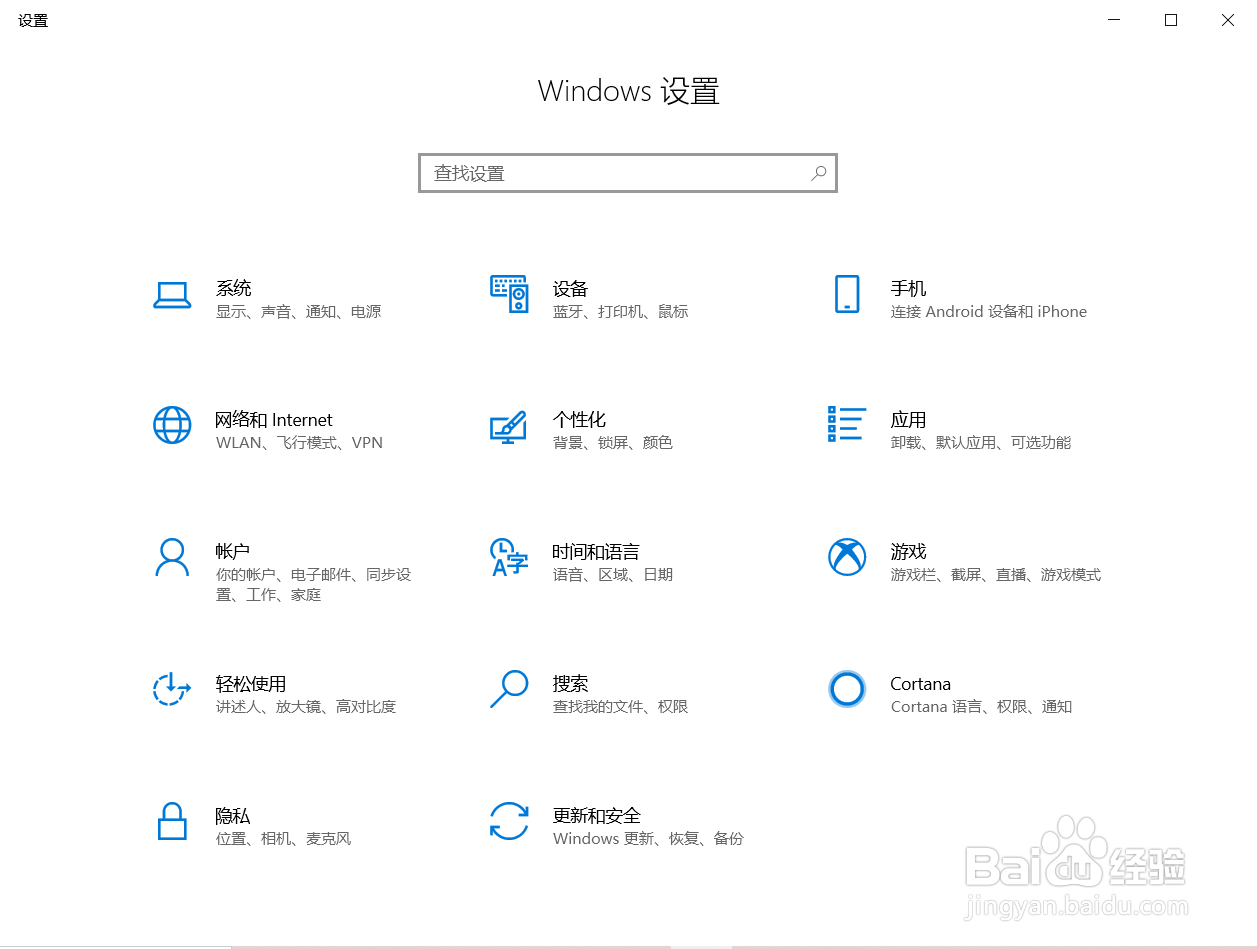Select the Cortana heading
This screenshot has width=1257, height=949.
click(920, 684)
